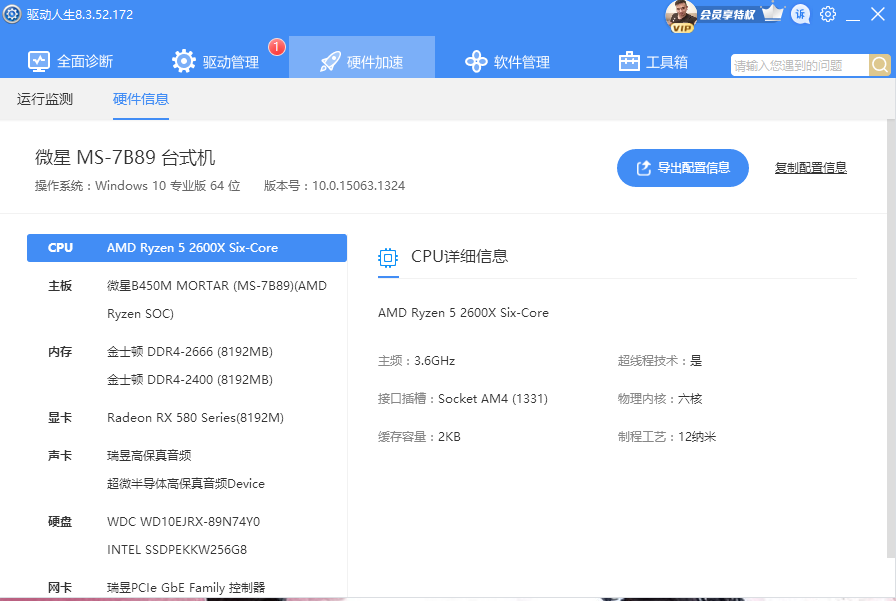Viewport: 896px width, 601px height.
Task: Click the search magnifier button
Action: pyautogui.click(x=880, y=65)
